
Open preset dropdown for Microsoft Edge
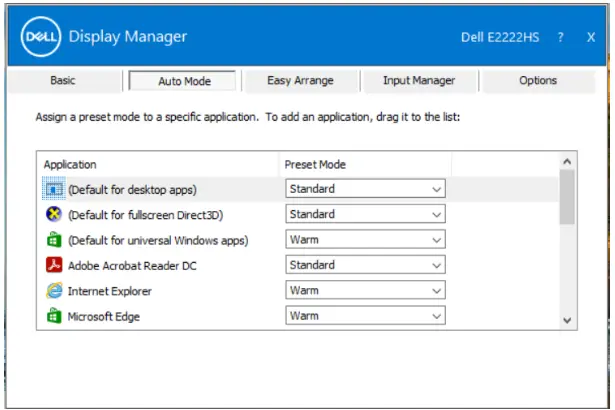point(366,316)
